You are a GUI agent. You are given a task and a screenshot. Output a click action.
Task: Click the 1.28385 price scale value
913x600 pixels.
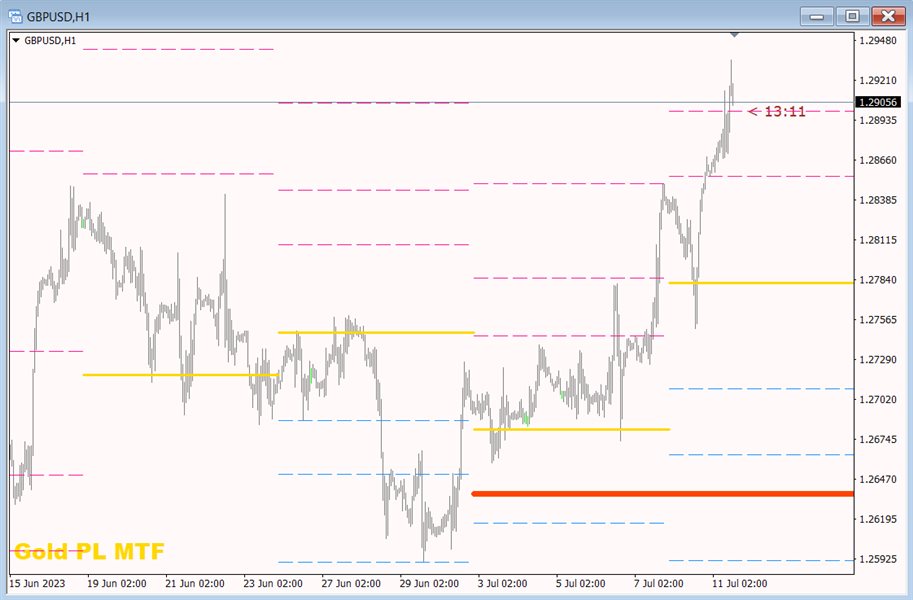point(878,200)
